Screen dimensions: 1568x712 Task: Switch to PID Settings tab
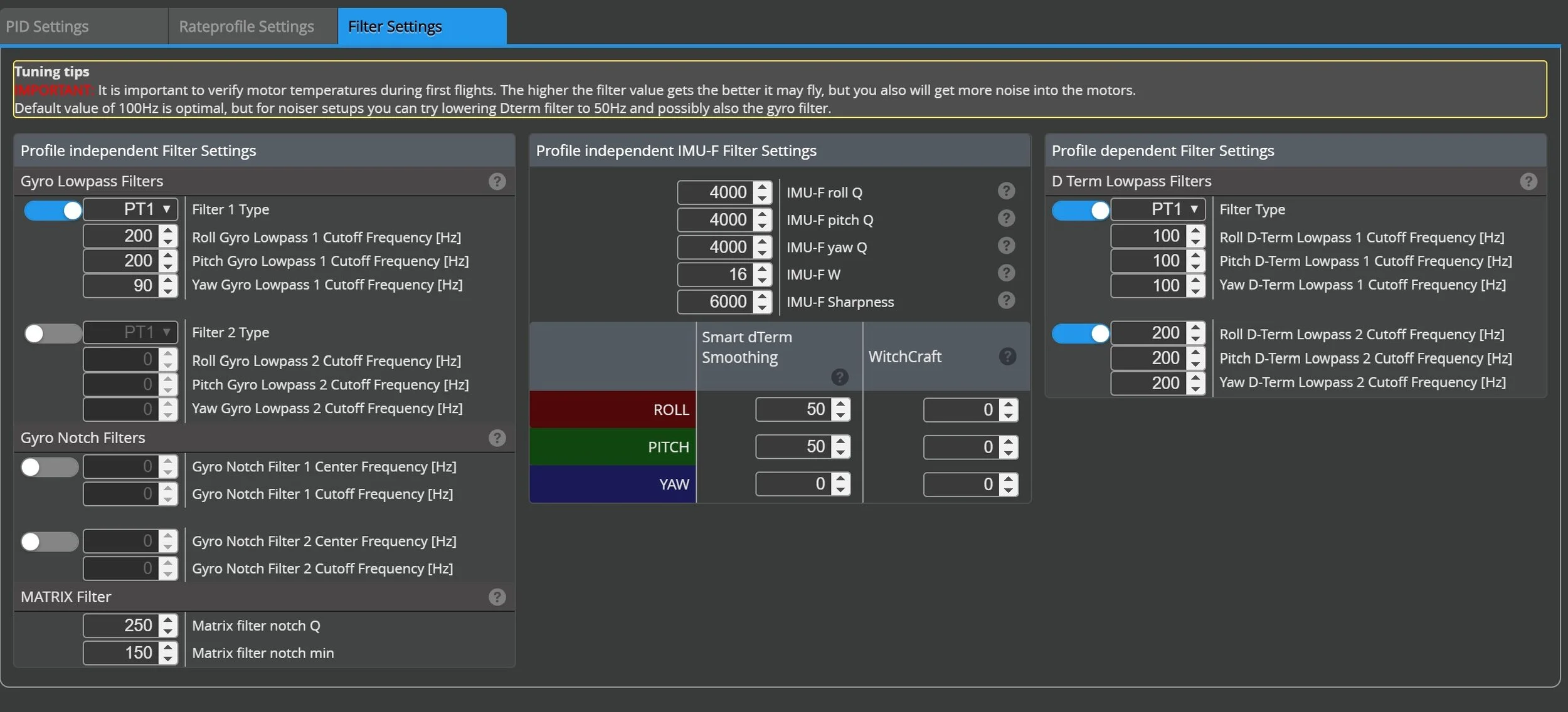click(x=47, y=27)
